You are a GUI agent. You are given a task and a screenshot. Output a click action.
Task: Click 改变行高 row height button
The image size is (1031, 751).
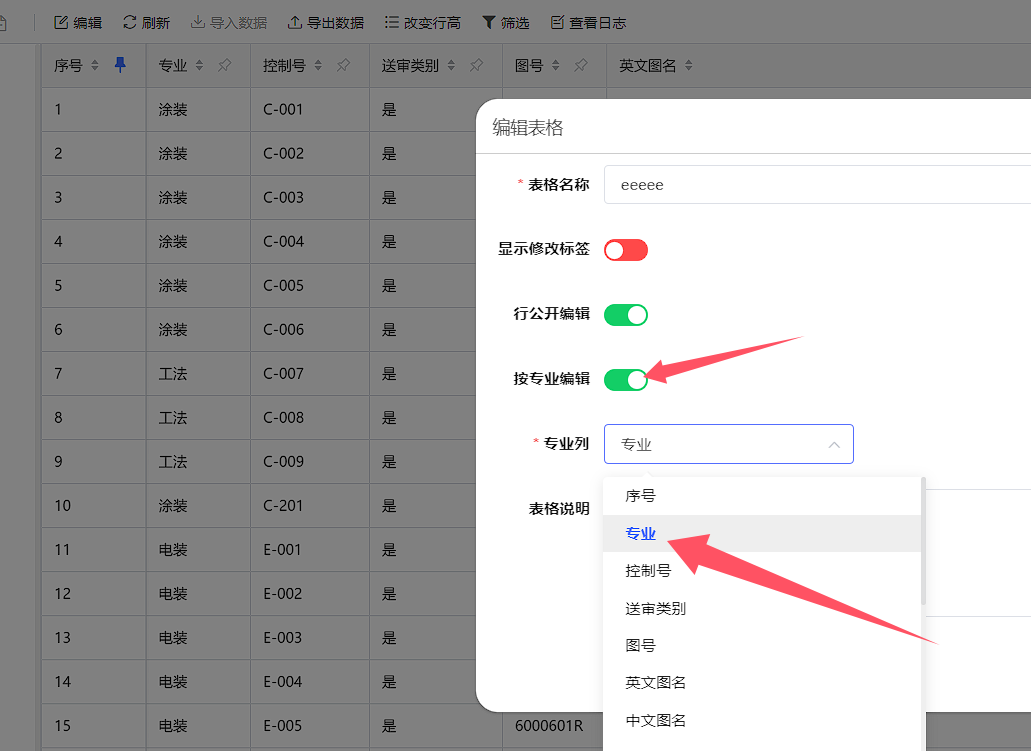coord(423,23)
